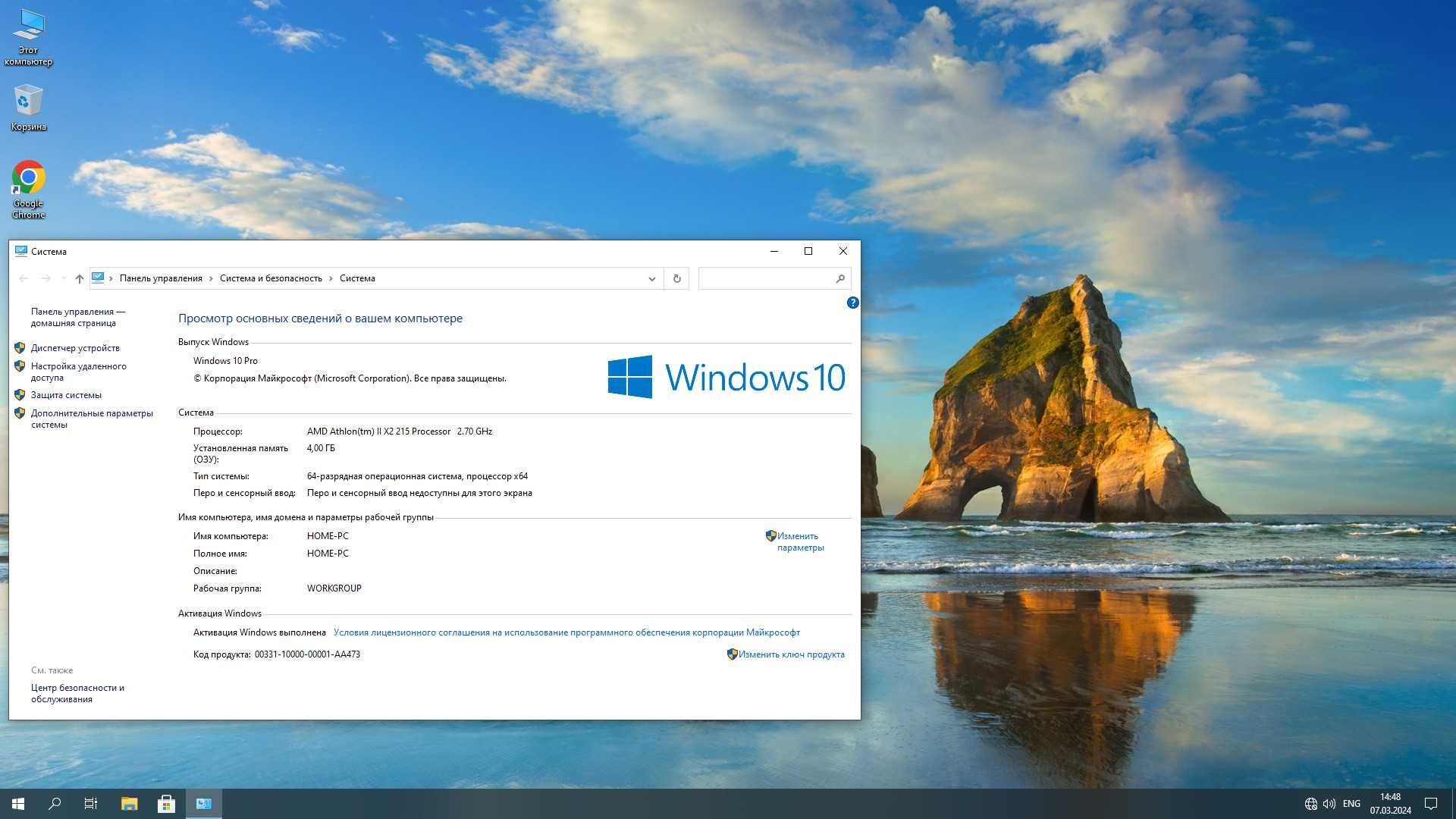Expand chevron after Панель управления breadcrumb
This screenshot has width=1456, height=819.
coord(211,278)
